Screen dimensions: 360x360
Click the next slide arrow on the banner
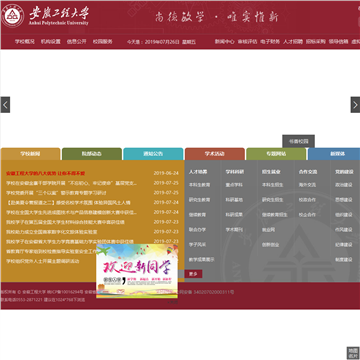(355, 105)
